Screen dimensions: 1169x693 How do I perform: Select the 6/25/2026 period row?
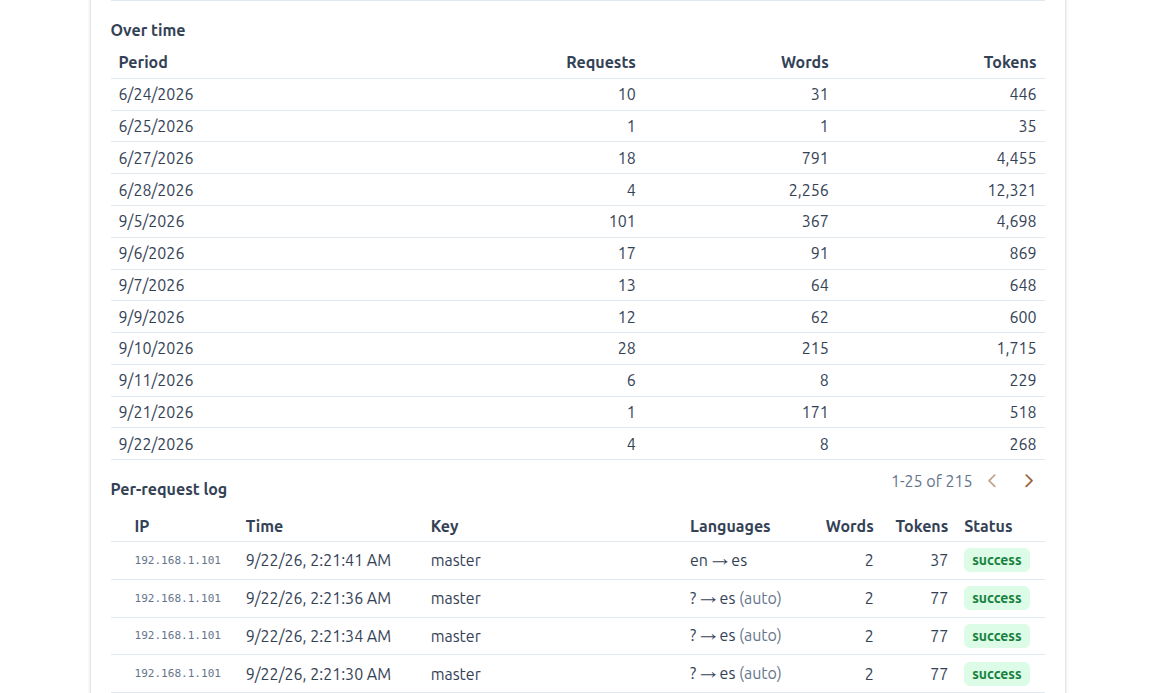pos(578,127)
